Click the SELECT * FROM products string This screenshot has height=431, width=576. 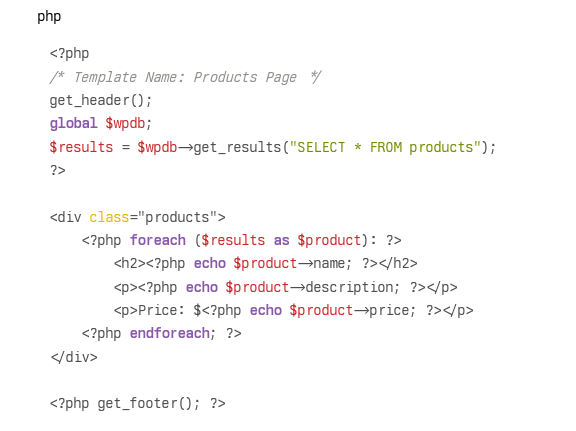point(385,147)
